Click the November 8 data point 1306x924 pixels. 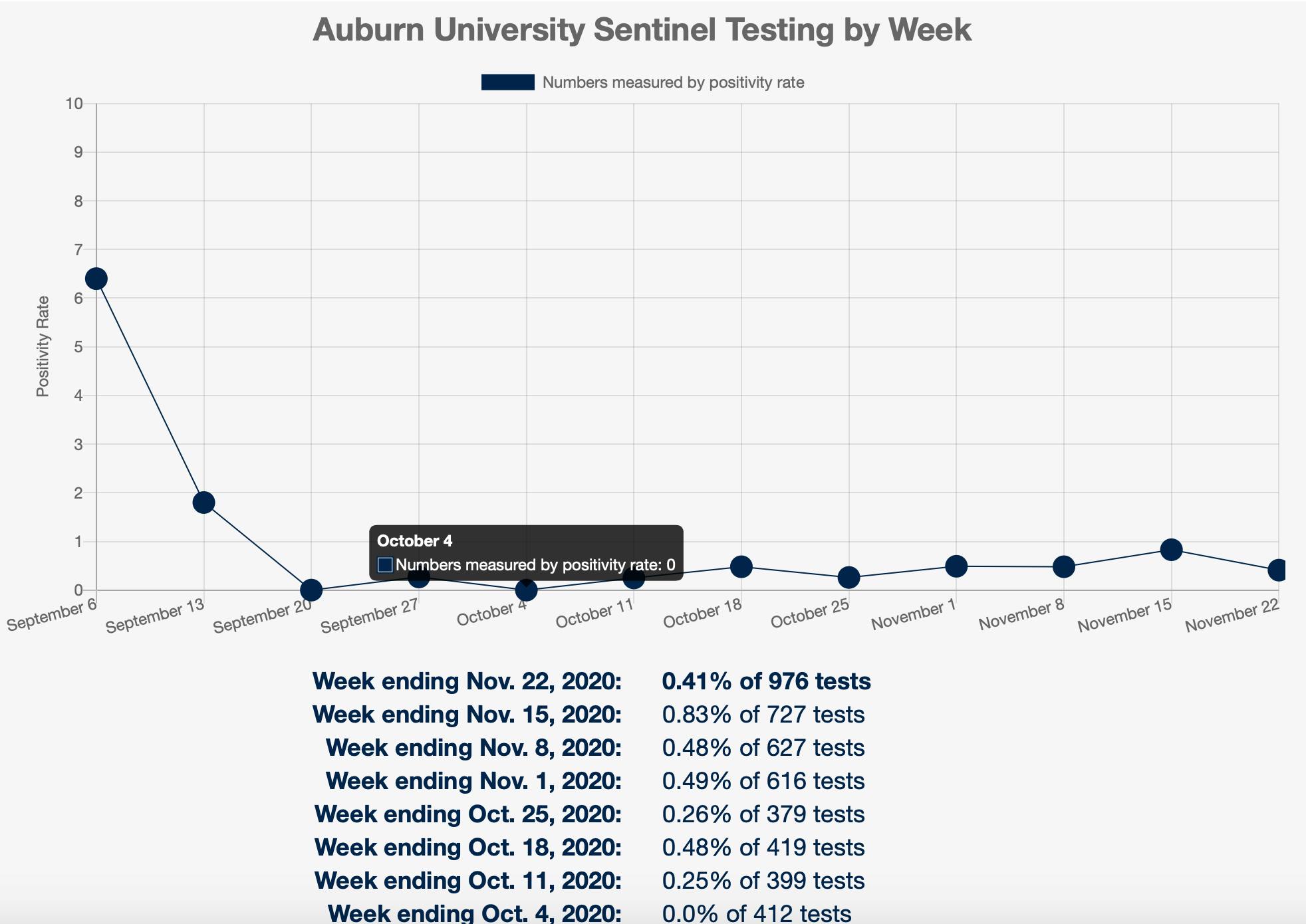point(1064,567)
